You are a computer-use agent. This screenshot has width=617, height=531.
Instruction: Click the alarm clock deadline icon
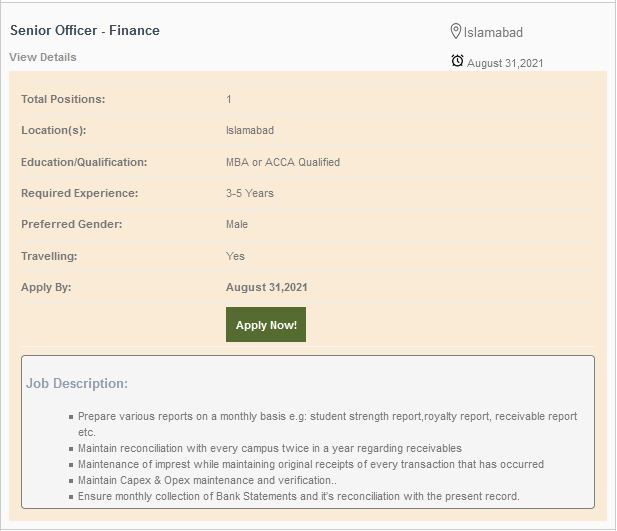click(457, 61)
